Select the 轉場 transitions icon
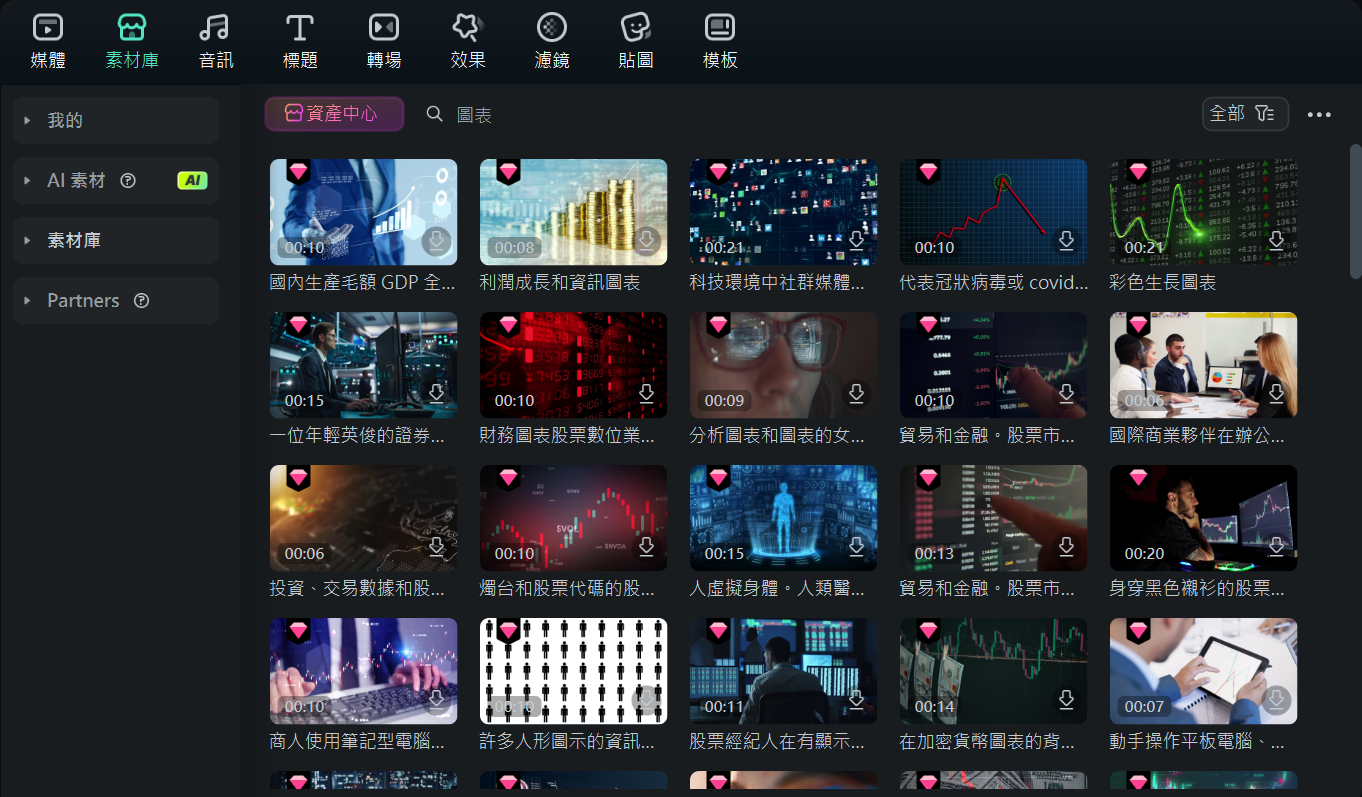Viewport: 1362px width, 797px height. (x=384, y=41)
